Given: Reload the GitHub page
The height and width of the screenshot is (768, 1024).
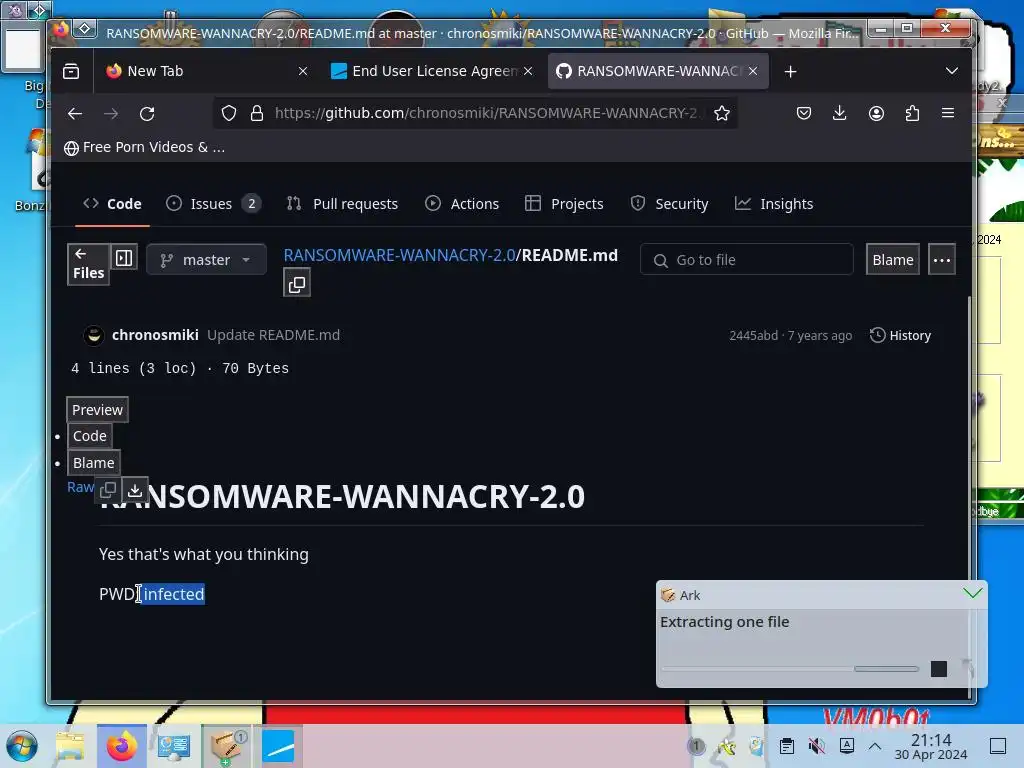Looking at the screenshot, I should point(147,114).
